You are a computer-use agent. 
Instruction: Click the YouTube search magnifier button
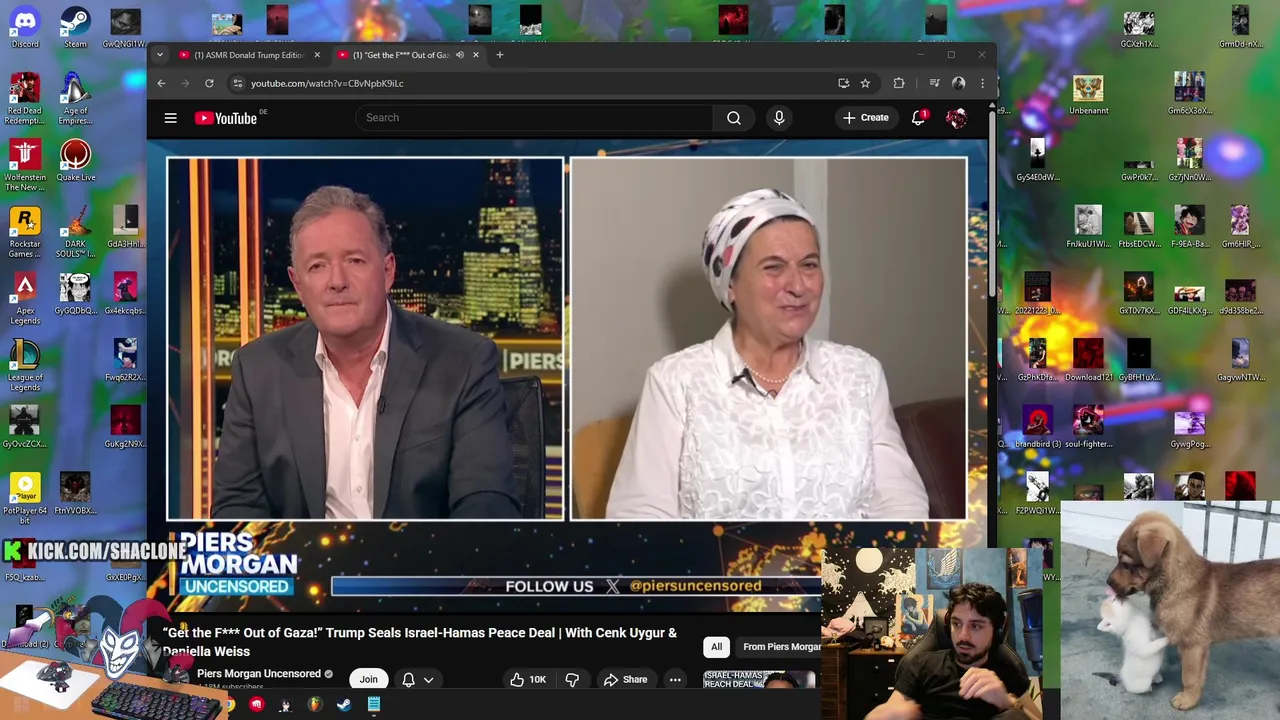[x=734, y=118]
